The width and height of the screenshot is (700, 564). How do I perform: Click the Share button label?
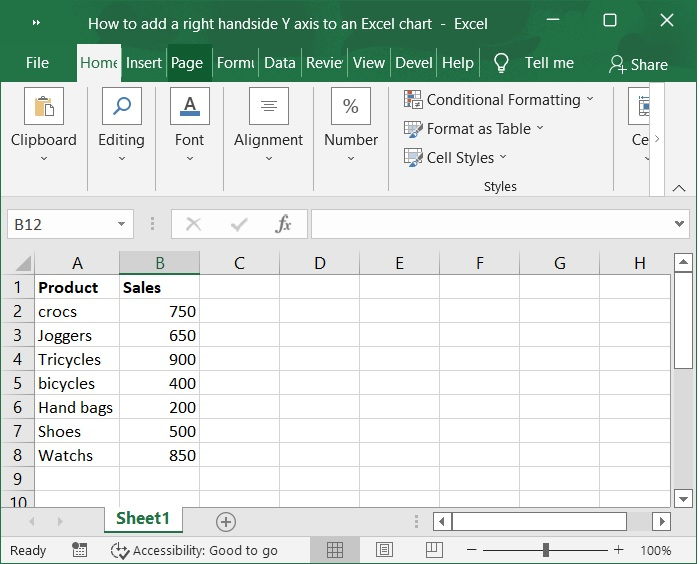[x=650, y=65]
